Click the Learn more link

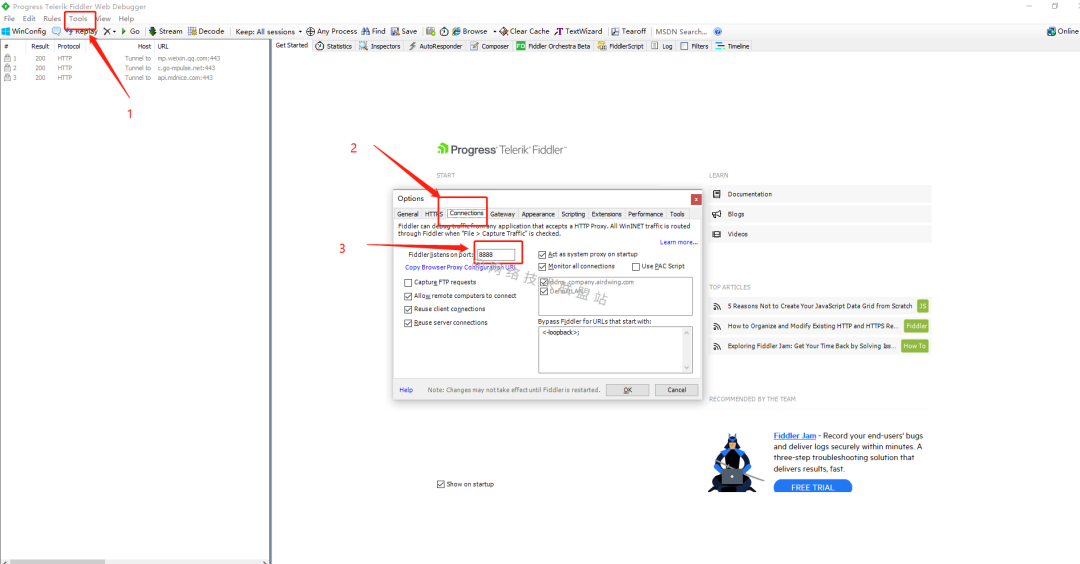click(x=678, y=242)
